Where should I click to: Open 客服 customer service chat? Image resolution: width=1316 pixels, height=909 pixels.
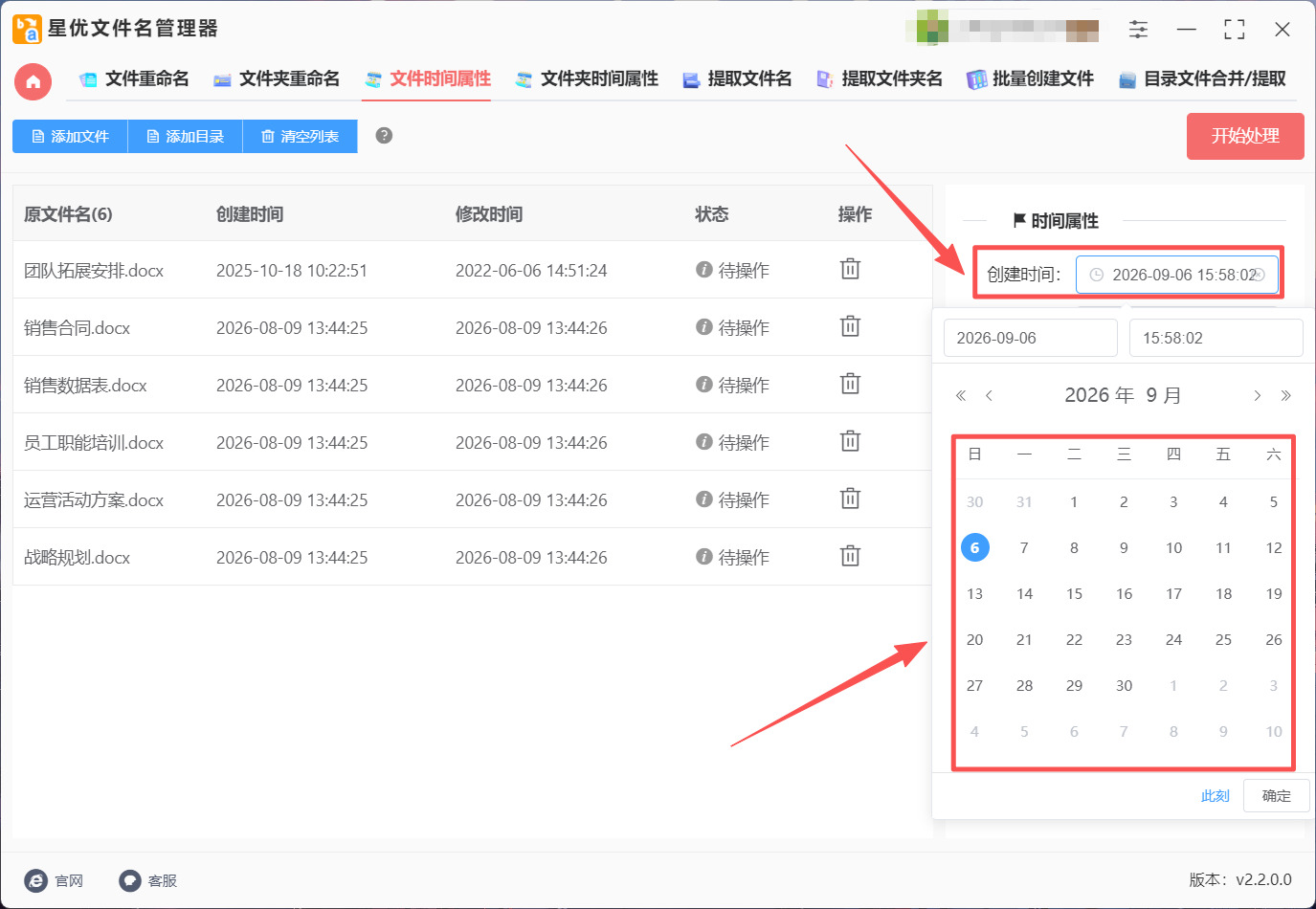[148, 880]
